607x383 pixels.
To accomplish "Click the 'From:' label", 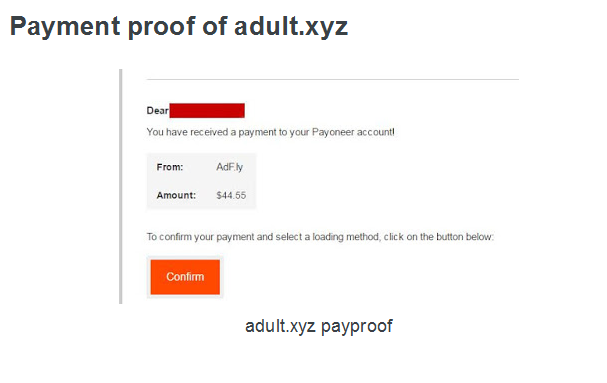I will [170, 167].
